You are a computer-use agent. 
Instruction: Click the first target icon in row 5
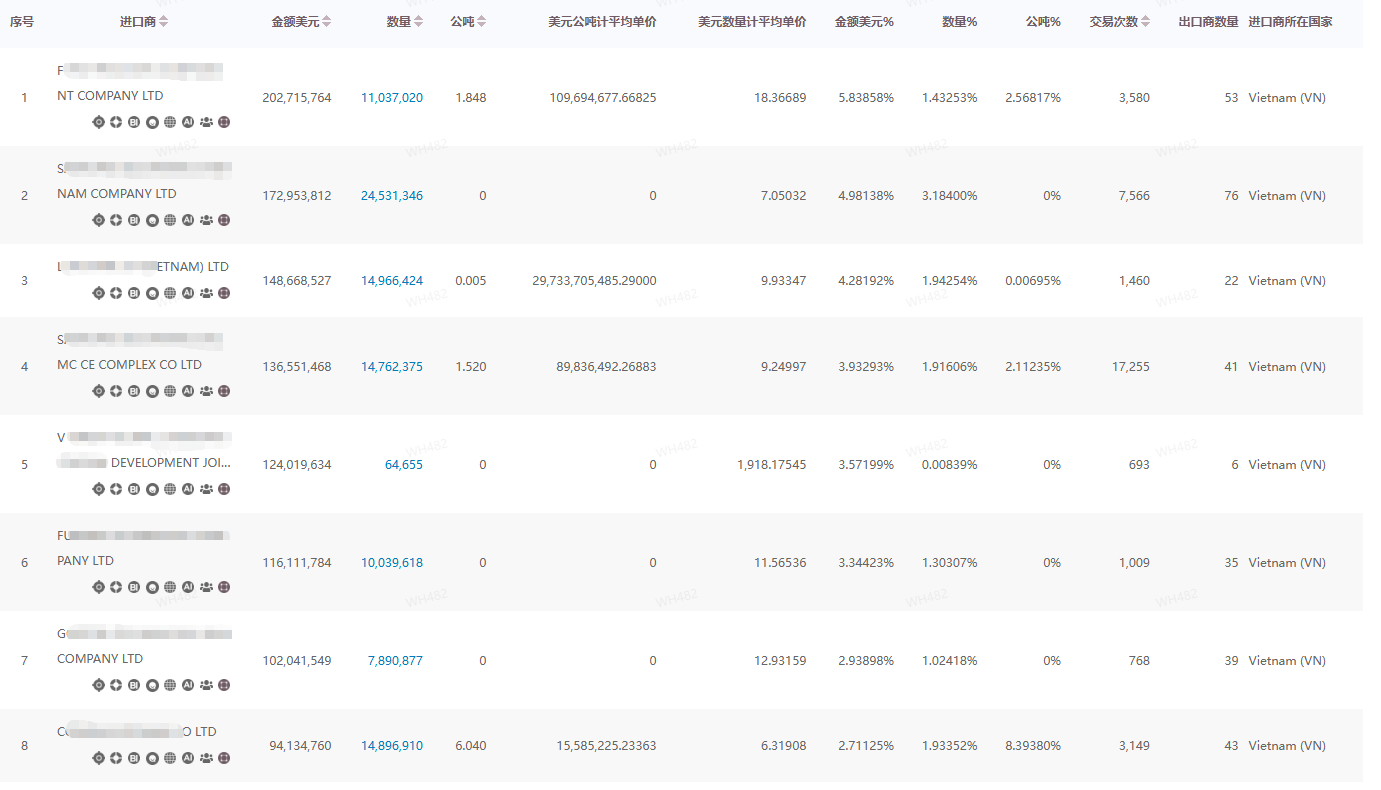tap(98, 489)
